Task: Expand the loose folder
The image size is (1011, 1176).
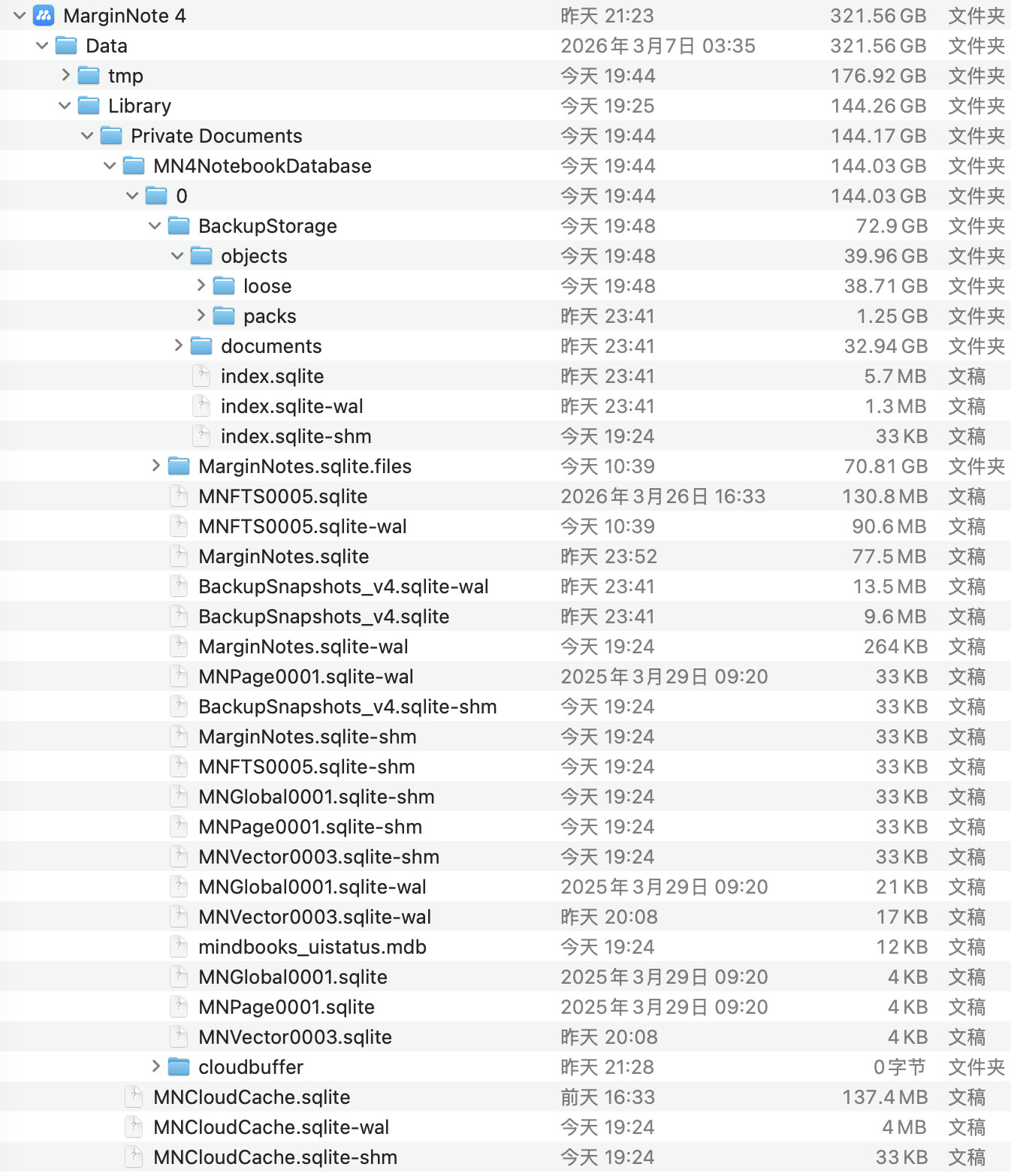Action: click(201, 285)
